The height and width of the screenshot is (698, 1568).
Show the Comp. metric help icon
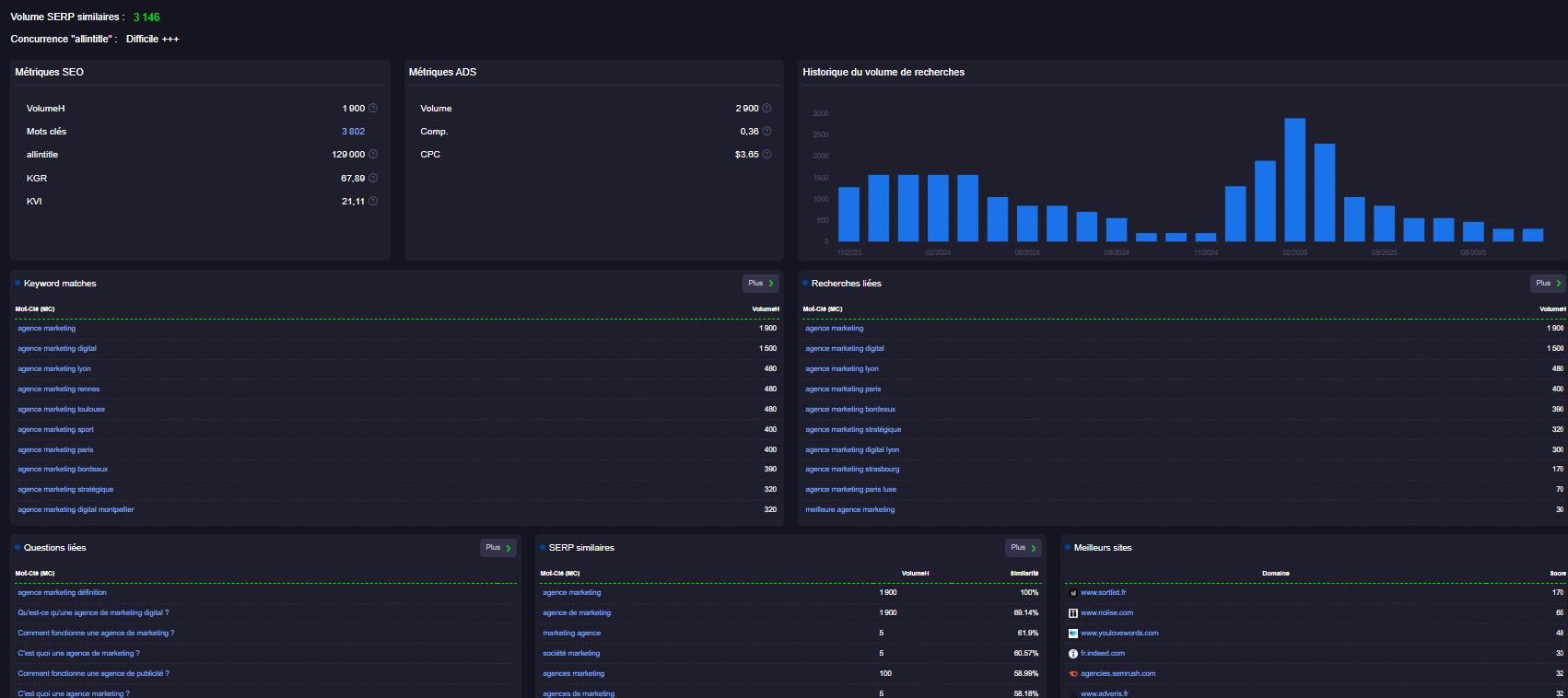point(766,132)
